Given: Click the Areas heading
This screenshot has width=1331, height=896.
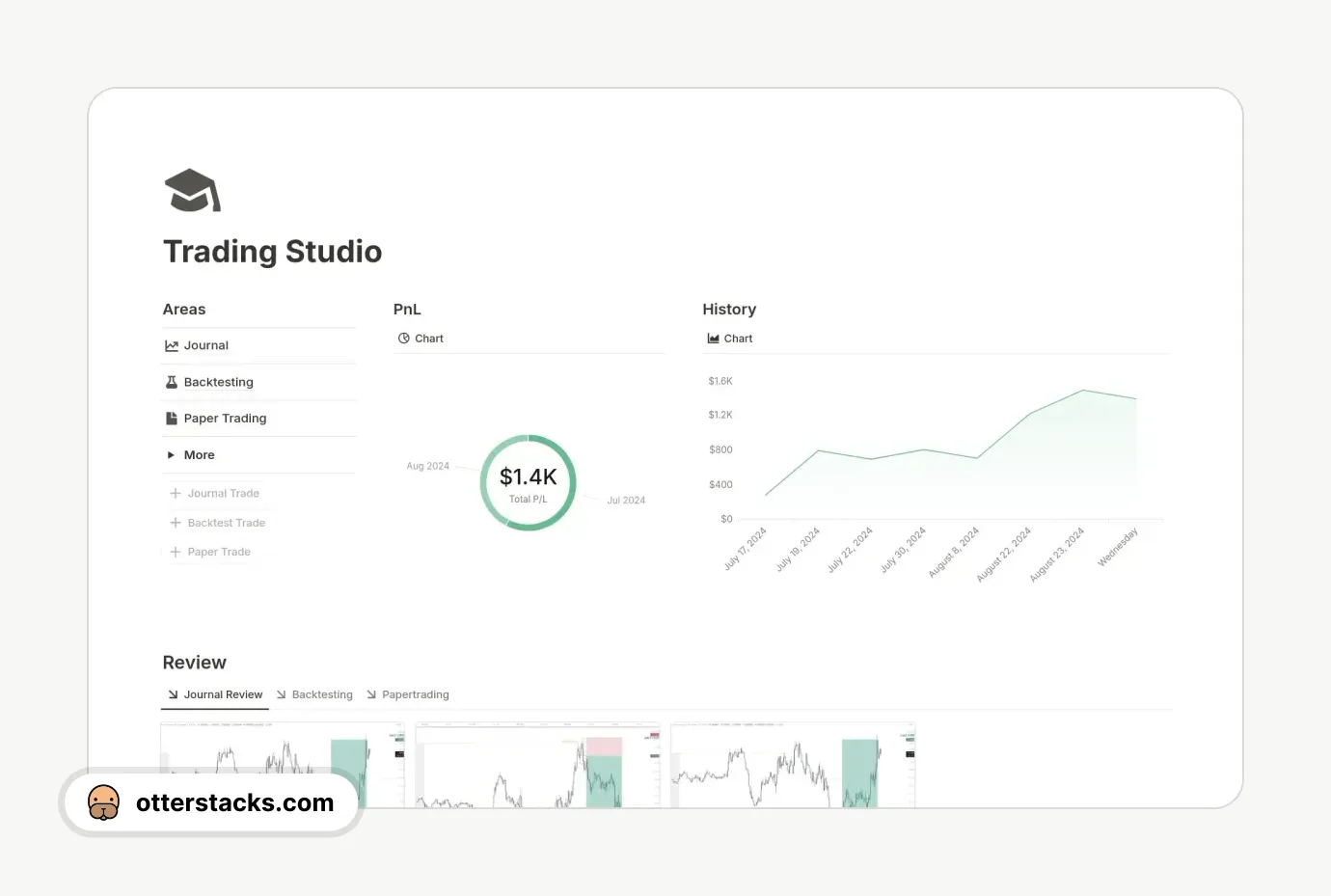Looking at the screenshot, I should [x=184, y=310].
